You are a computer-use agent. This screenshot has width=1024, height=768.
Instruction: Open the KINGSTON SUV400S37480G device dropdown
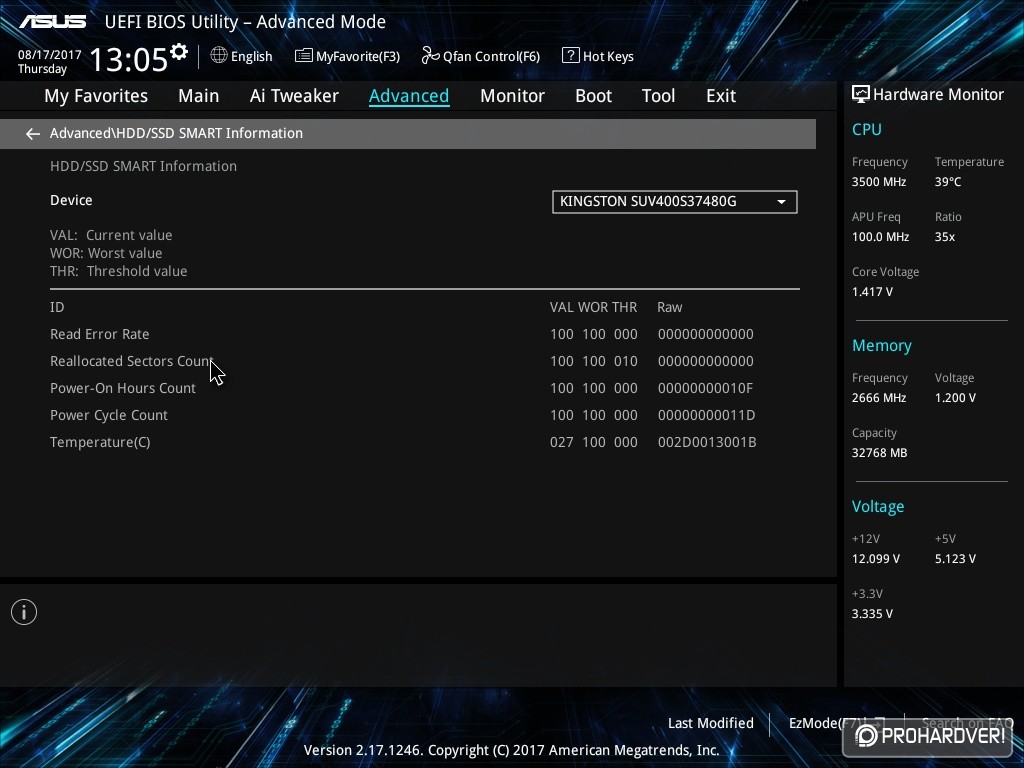click(x=675, y=202)
